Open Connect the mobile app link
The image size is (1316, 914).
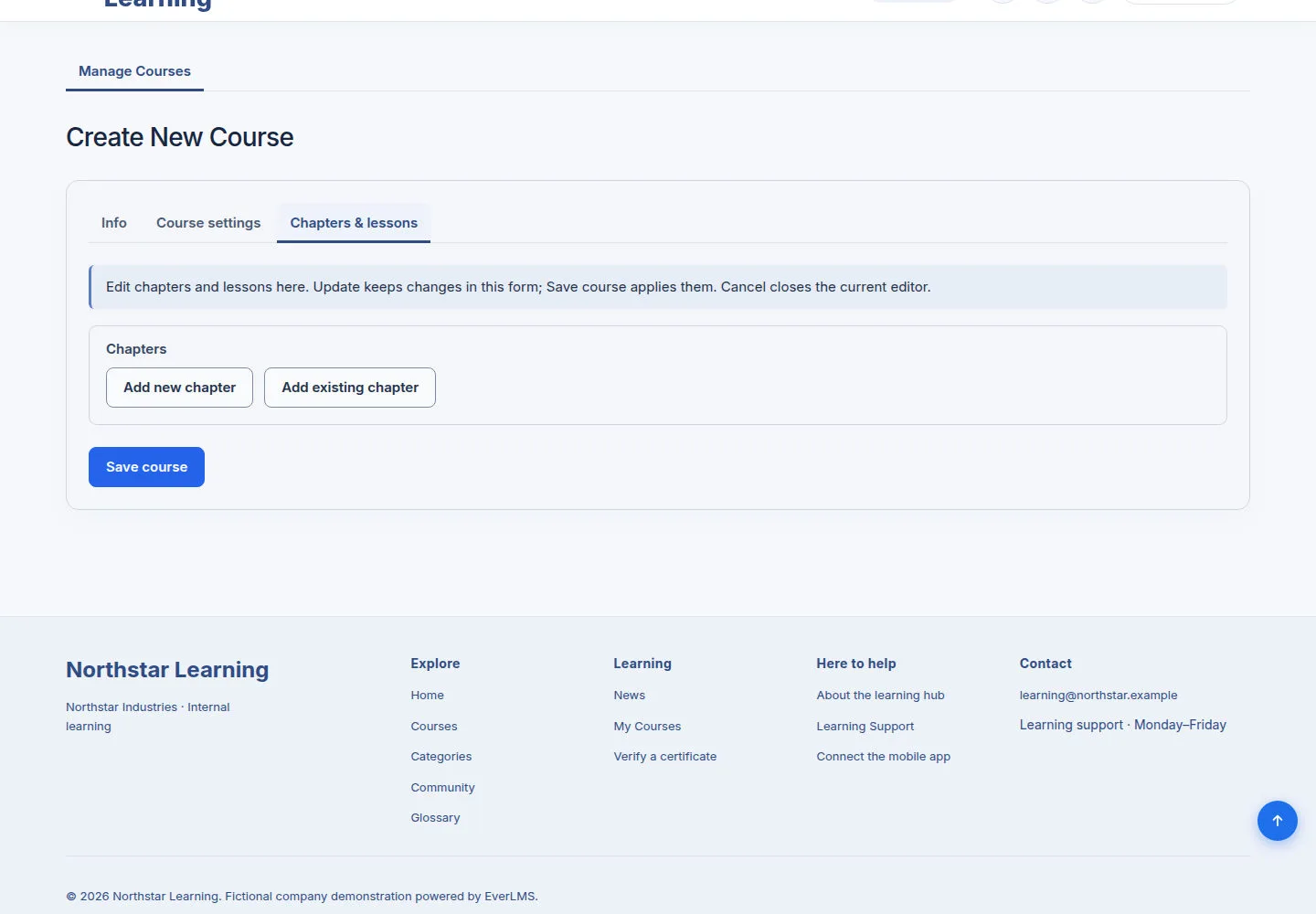click(x=884, y=757)
